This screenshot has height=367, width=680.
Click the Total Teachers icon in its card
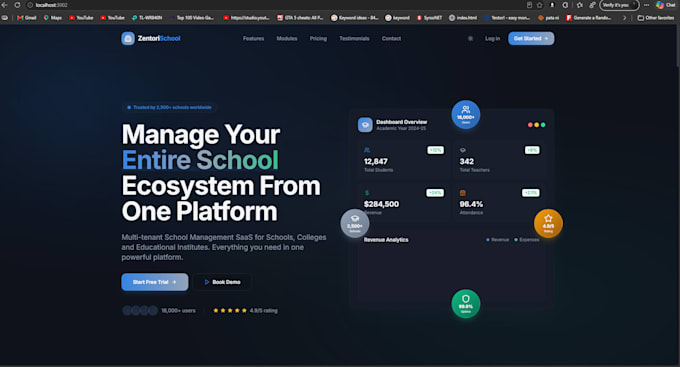click(463, 150)
